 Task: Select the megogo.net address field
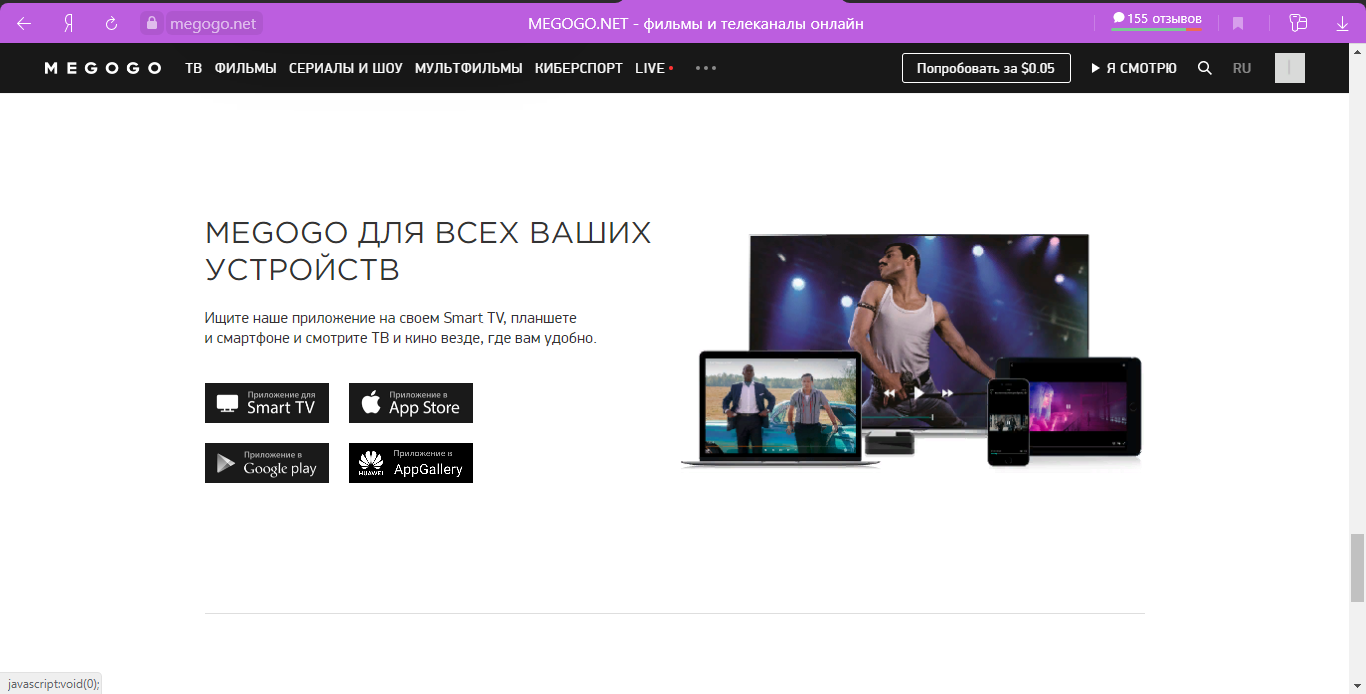pos(212,23)
